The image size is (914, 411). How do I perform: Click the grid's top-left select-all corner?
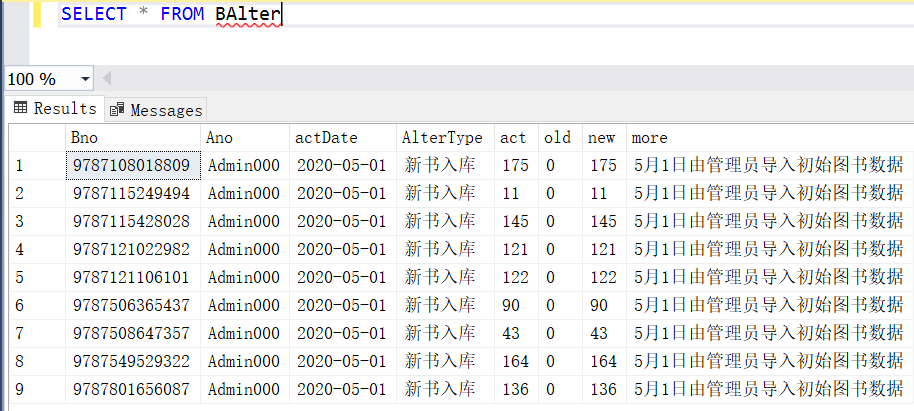tap(37, 138)
